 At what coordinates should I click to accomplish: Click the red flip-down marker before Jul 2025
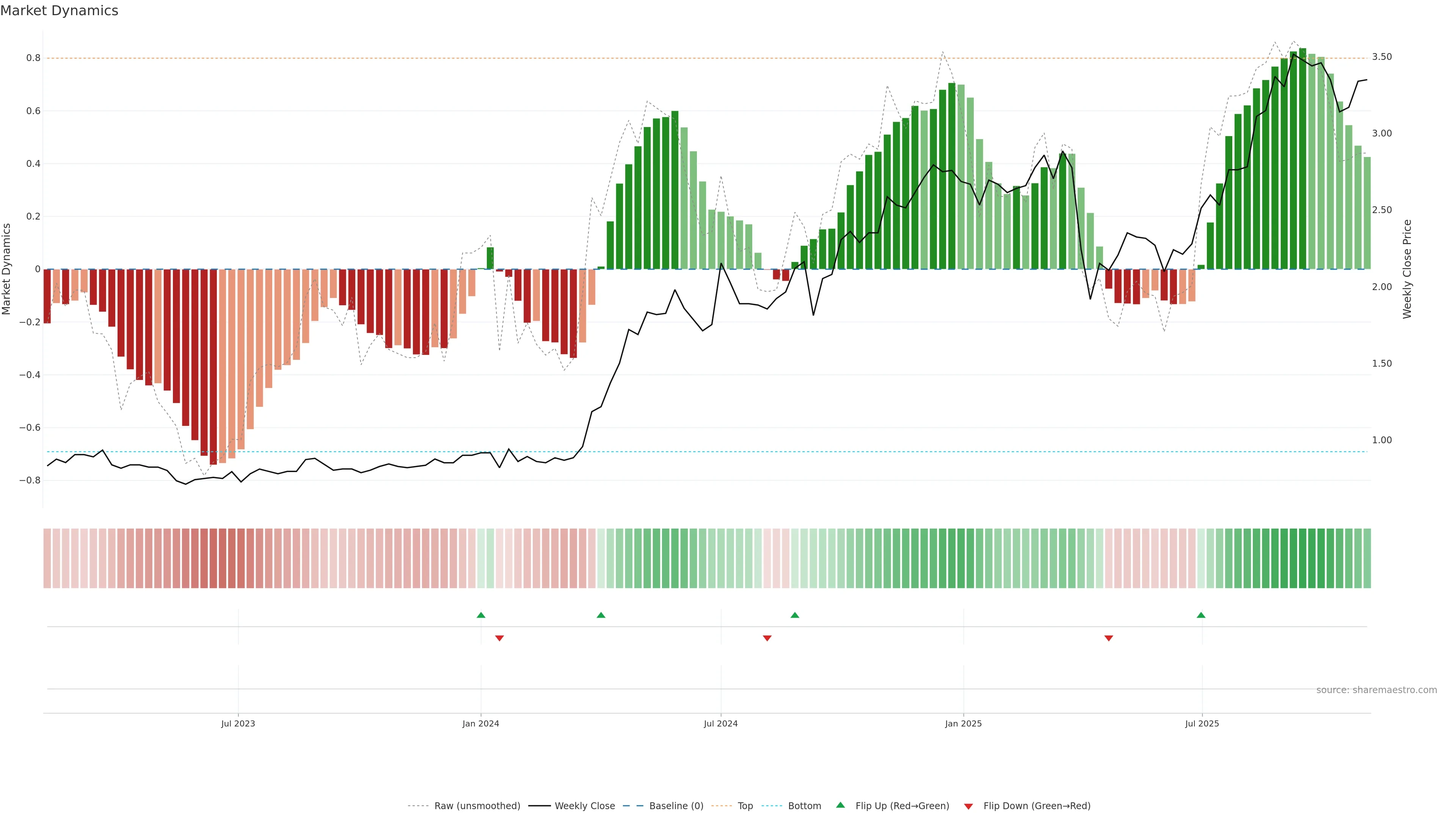[1108, 638]
